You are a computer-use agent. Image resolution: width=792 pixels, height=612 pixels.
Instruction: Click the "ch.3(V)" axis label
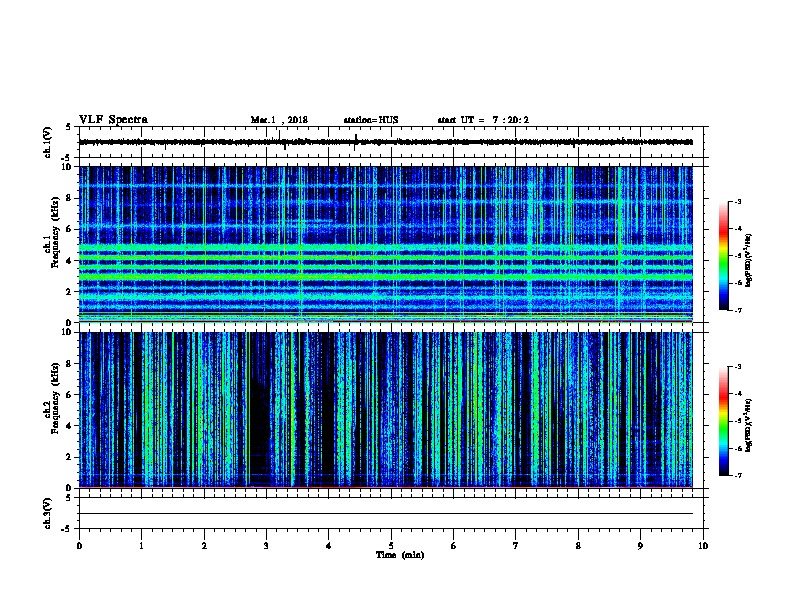click(48, 513)
